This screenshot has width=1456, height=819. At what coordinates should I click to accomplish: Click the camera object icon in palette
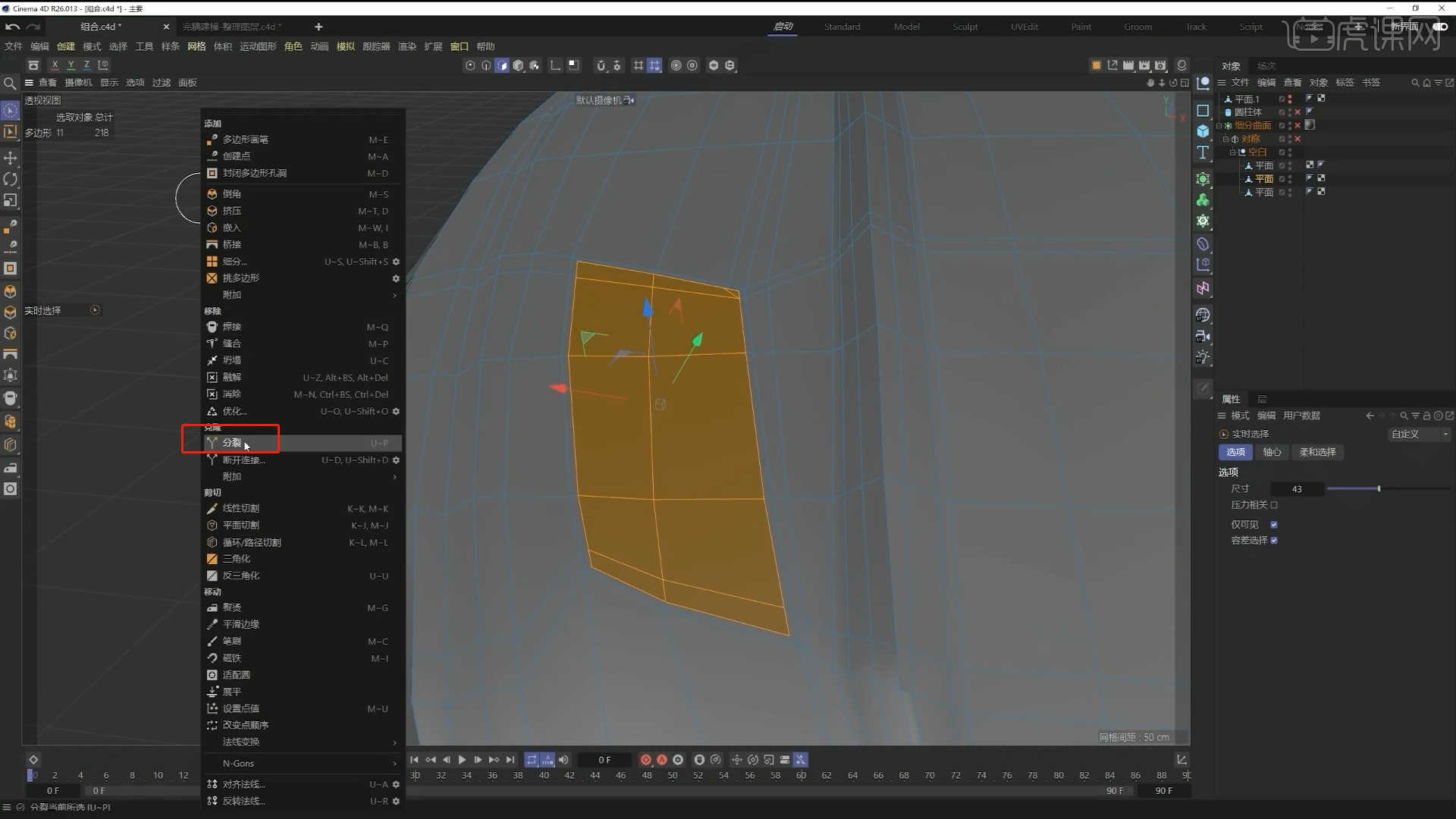(1203, 336)
